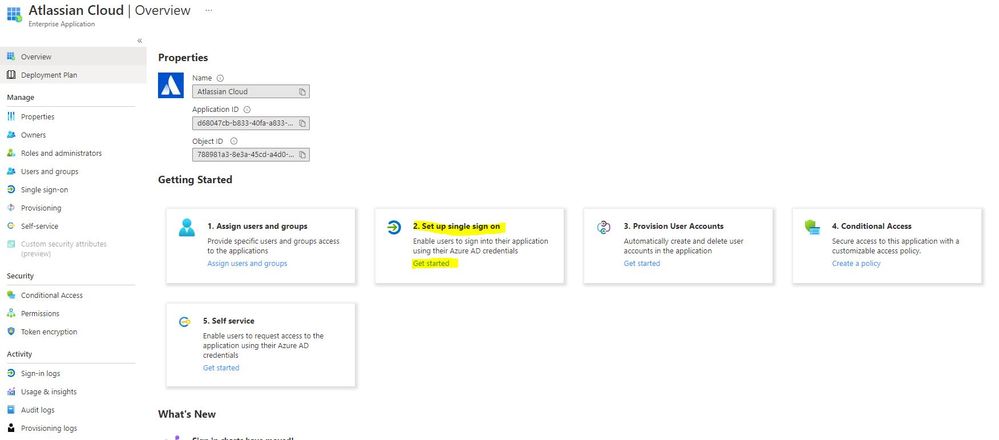Open Conditional Access under Security

point(52,295)
